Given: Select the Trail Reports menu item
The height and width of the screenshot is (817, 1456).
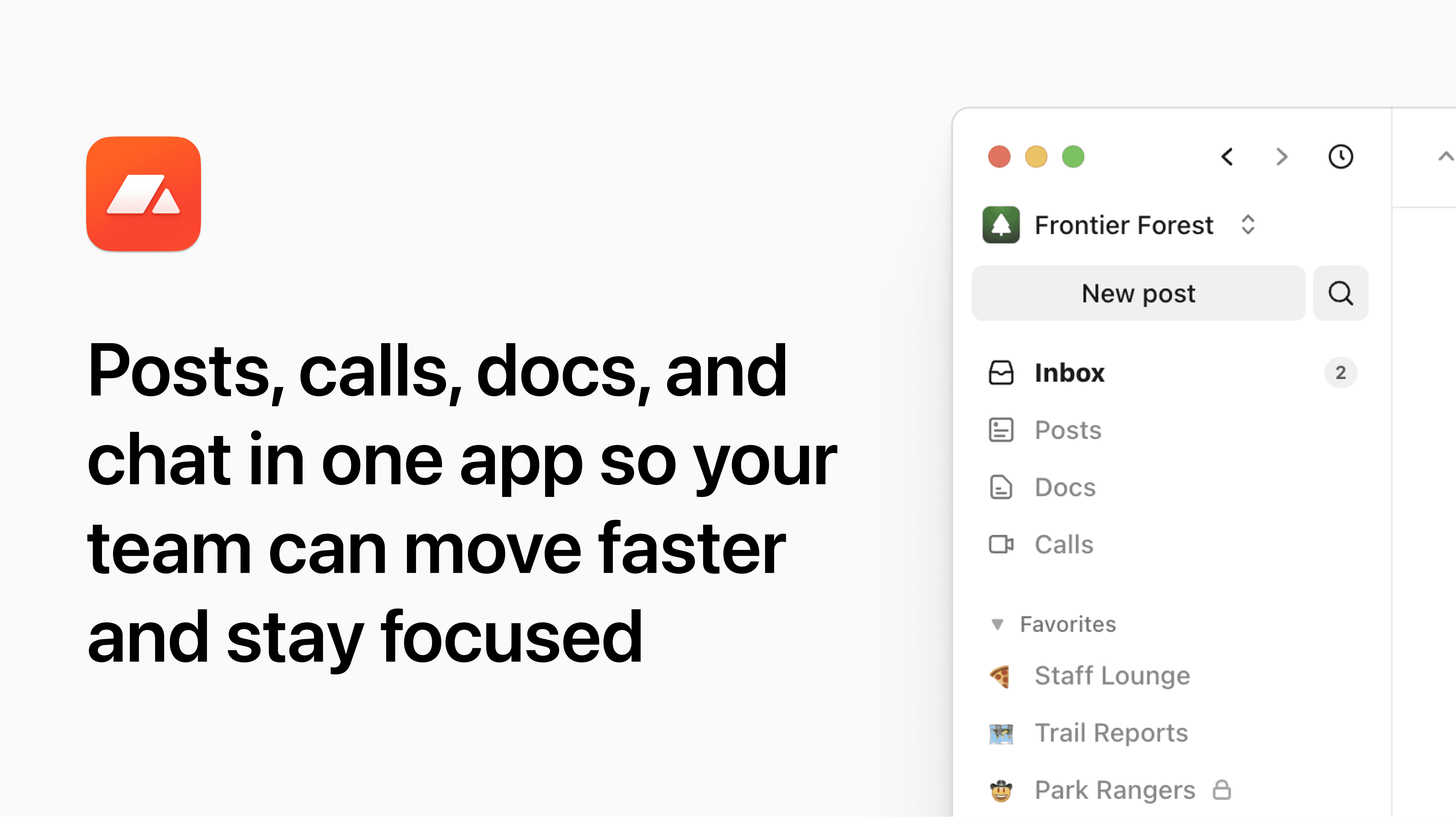Looking at the screenshot, I should (1111, 732).
